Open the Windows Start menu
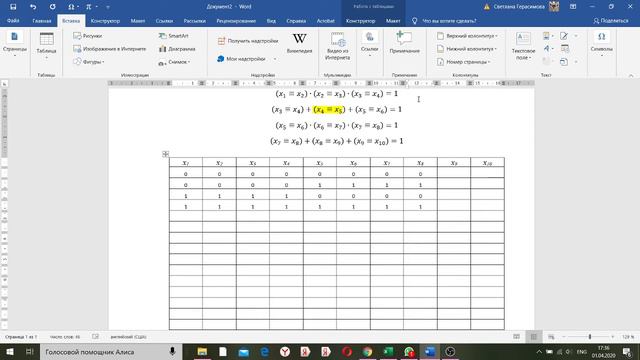Viewport: 640px width, 360px height. [9, 351]
